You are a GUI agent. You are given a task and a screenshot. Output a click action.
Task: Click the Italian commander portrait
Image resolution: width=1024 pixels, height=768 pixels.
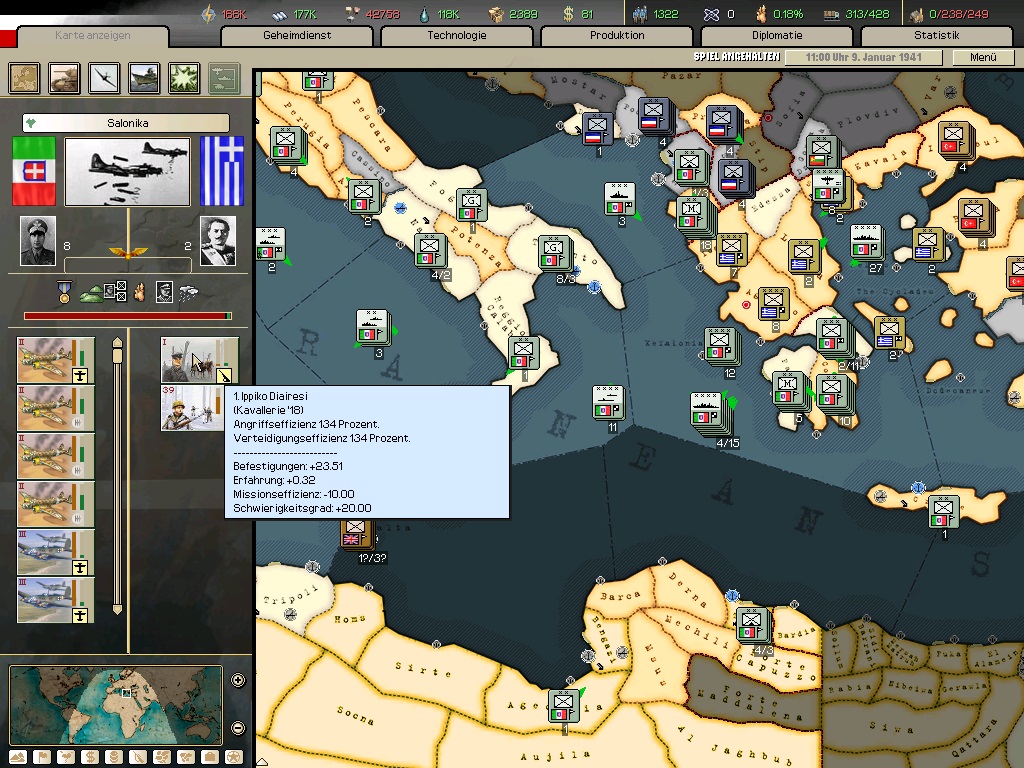point(38,241)
